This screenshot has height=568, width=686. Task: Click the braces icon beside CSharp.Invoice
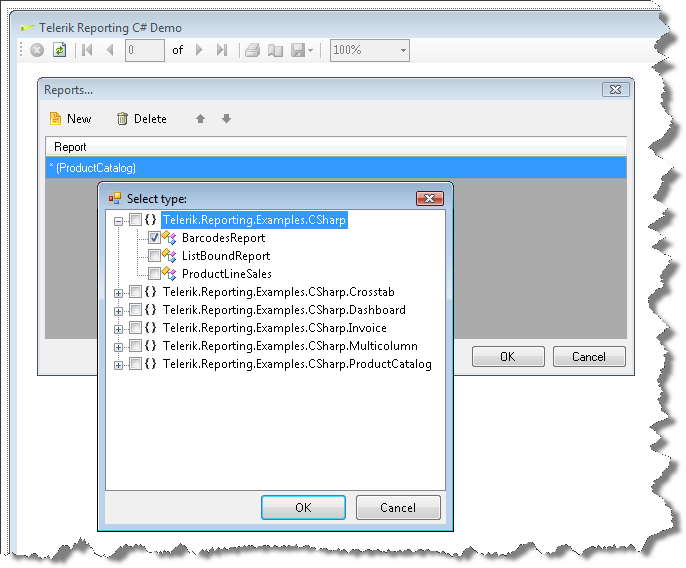tap(150, 327)
